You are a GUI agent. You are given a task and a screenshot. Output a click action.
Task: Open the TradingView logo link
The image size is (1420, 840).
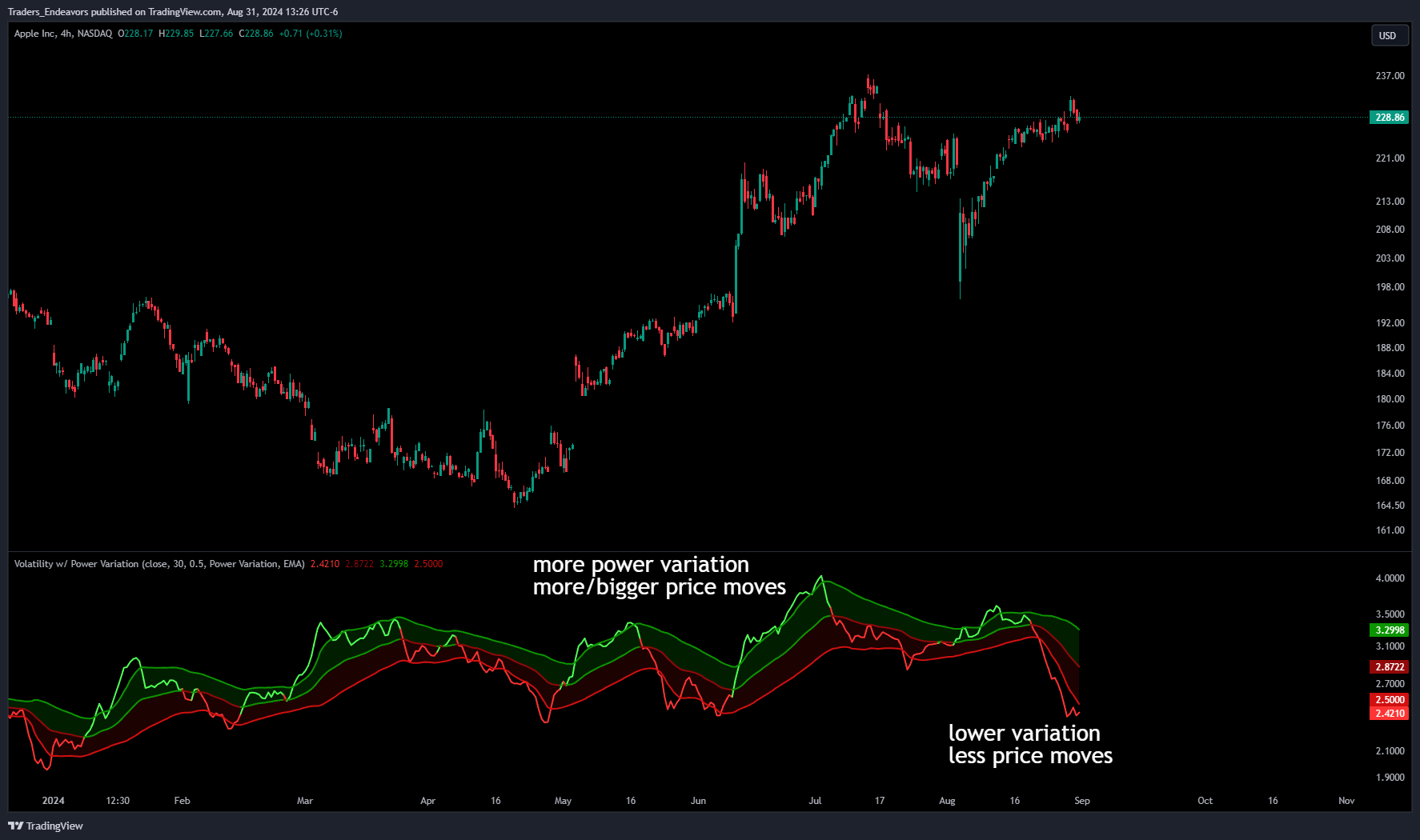pyautogui.click(x=46, y=826)
